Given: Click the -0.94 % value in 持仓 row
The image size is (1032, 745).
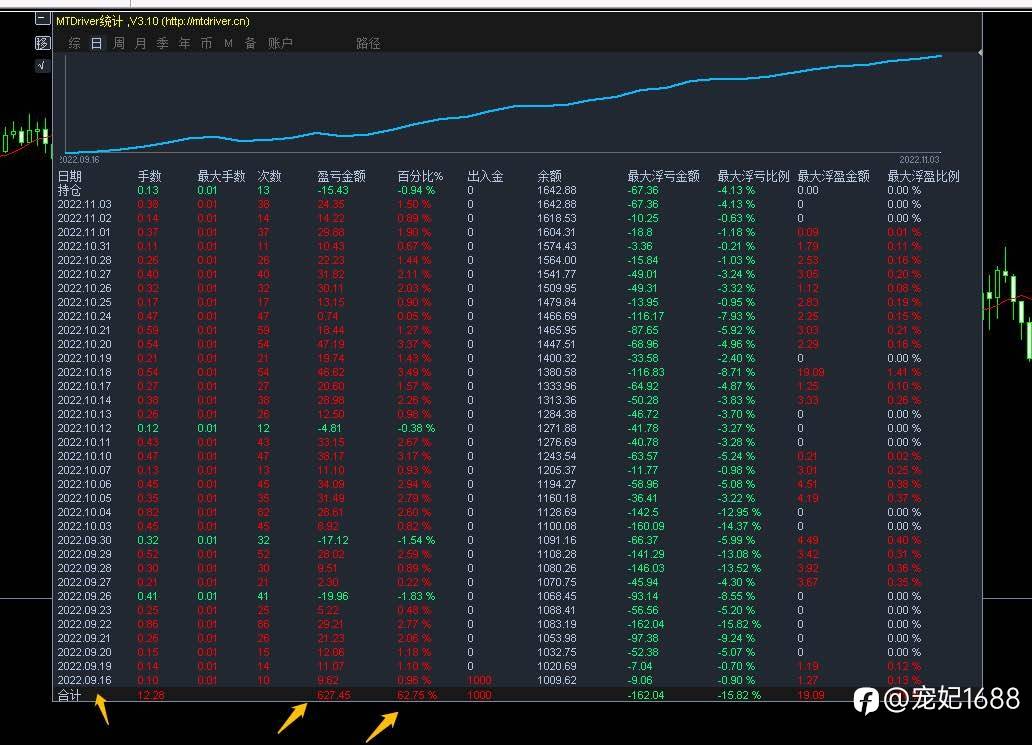Looking at the screenshot, I should pos(416,190).
